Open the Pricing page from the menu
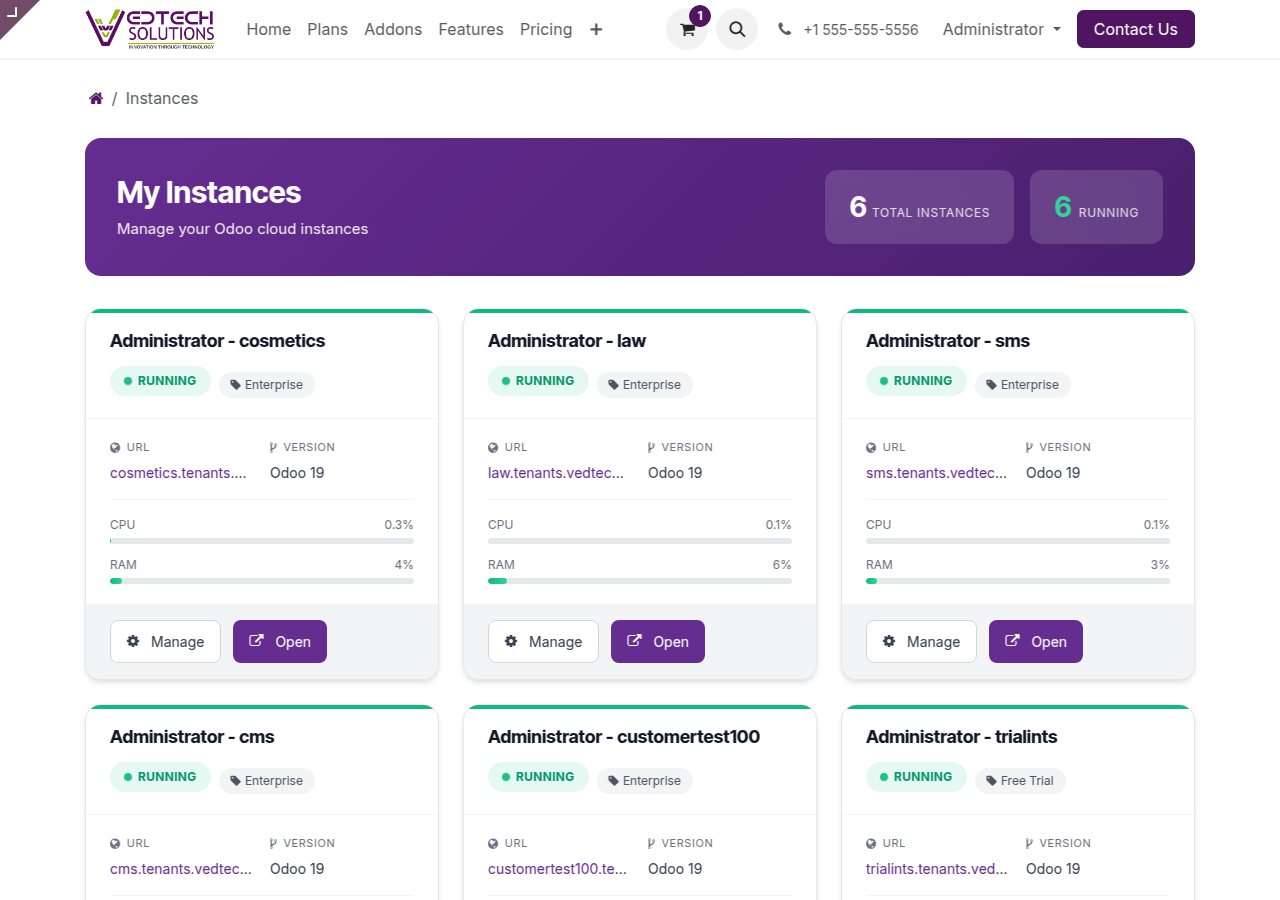 click(546, 29)
